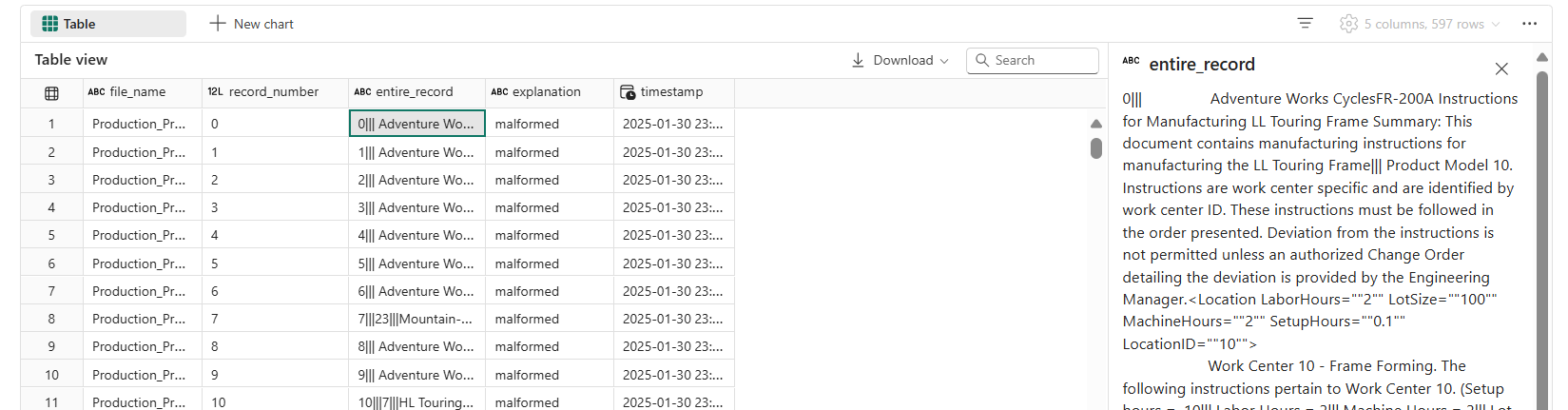Sort by the file_name column header
Screen dimensions: 1568x410
click(137, 92)
